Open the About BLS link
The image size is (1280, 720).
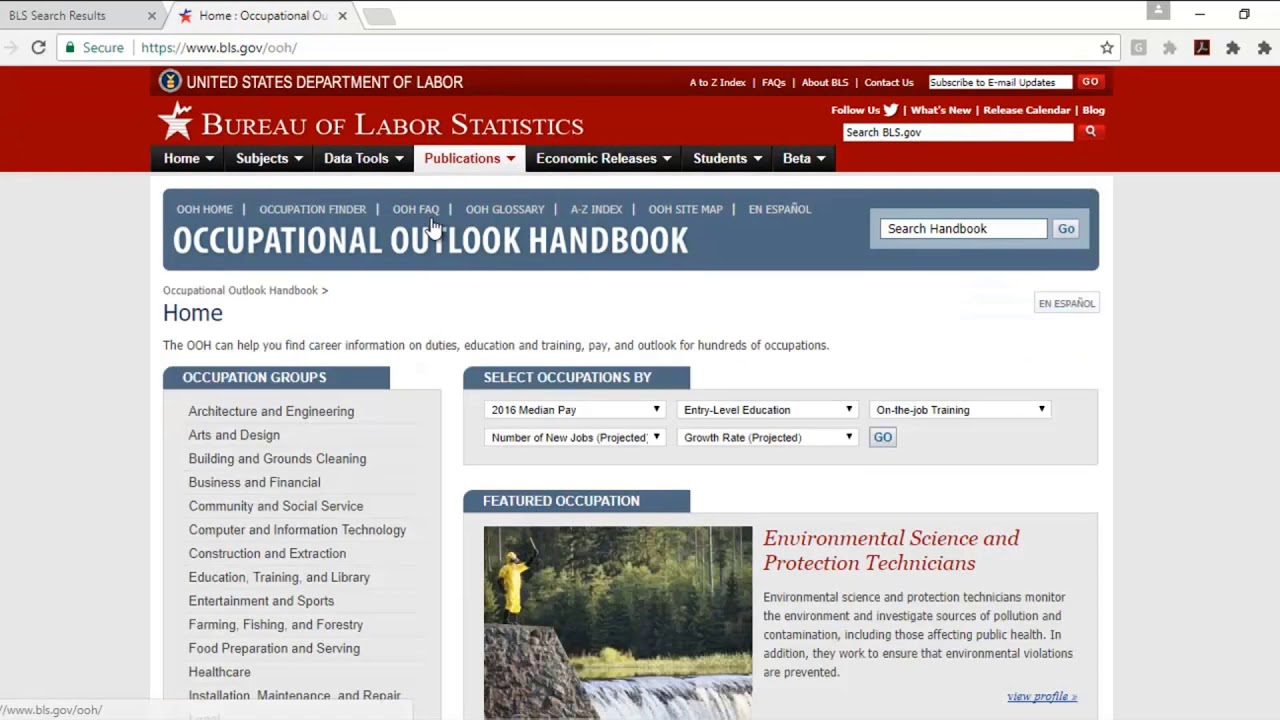pos(824,82)
